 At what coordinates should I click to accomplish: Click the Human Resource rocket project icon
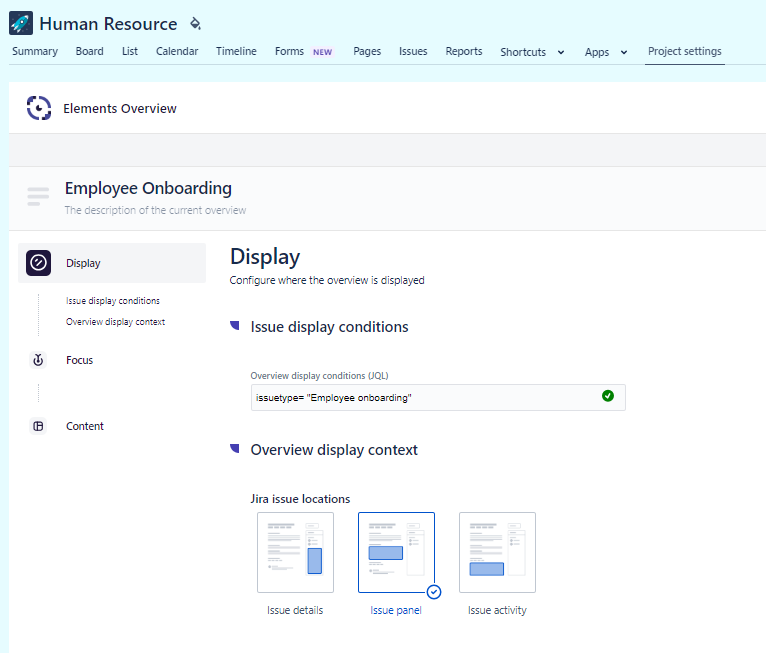(x=20, y=23)
